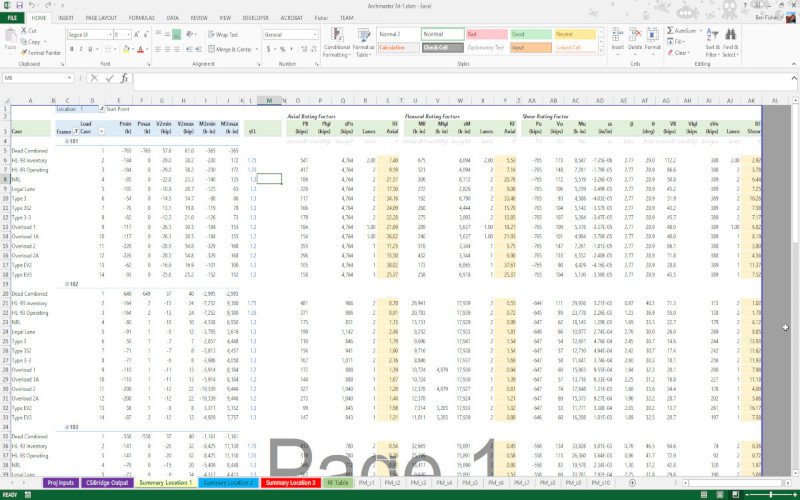Toggle Italic formatting
The width and height of the screenshot is (800, 500).
81,47
